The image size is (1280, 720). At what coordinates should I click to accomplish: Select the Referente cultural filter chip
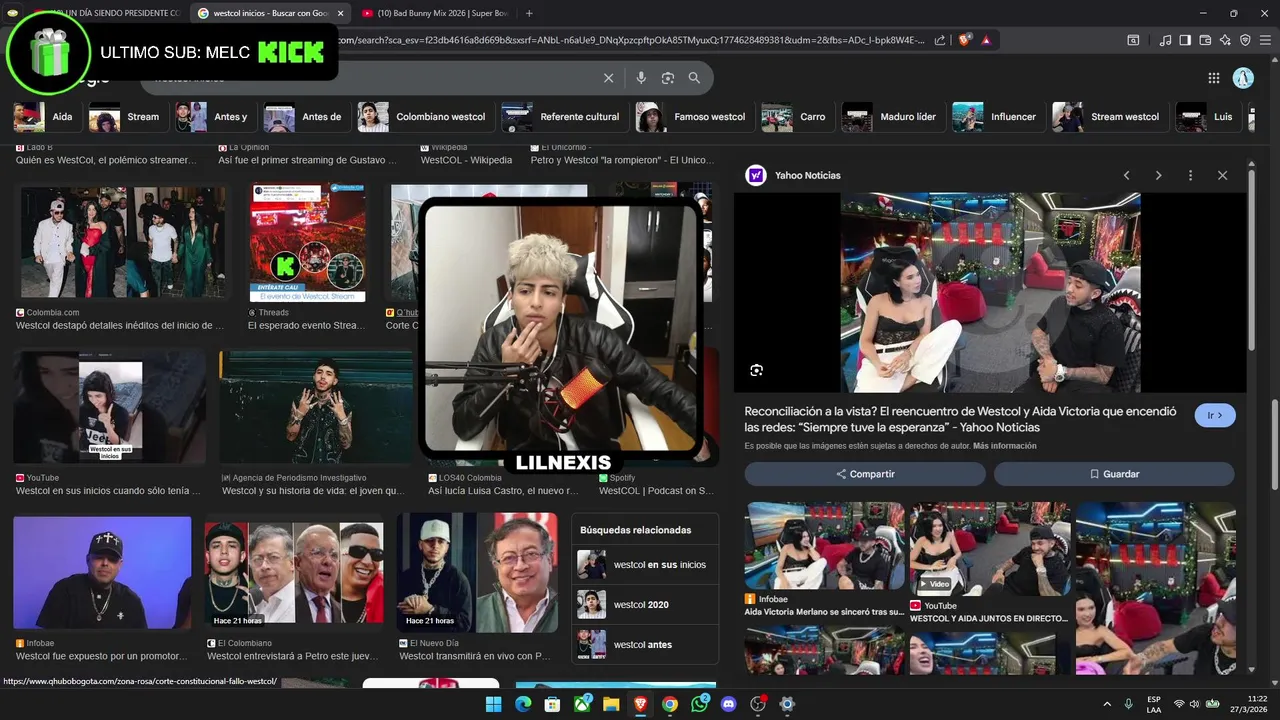[564, 117]
